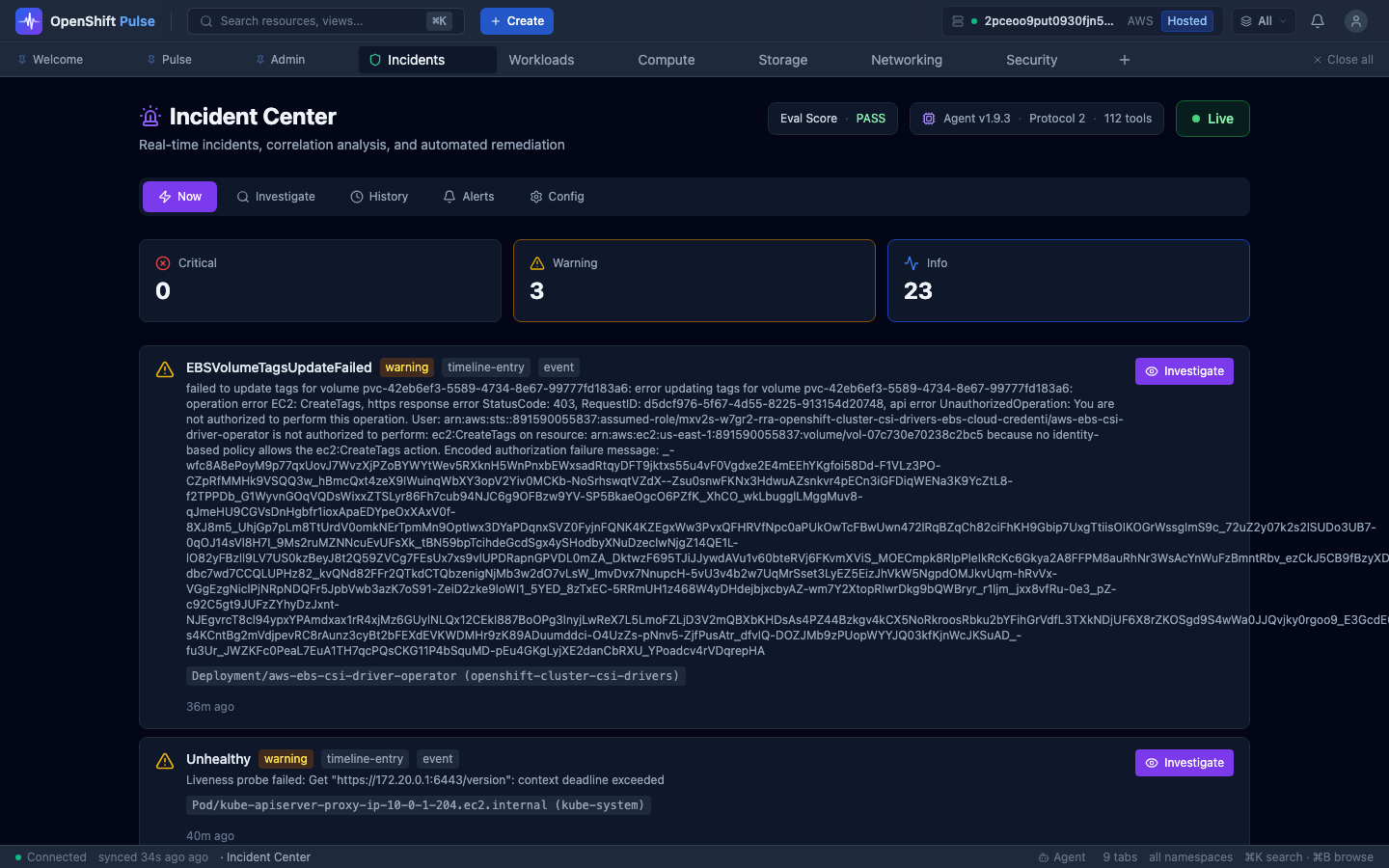Toggle the Live updates indicator
Viewport: 1389px width, 868px height.
tap(1212, 119)
